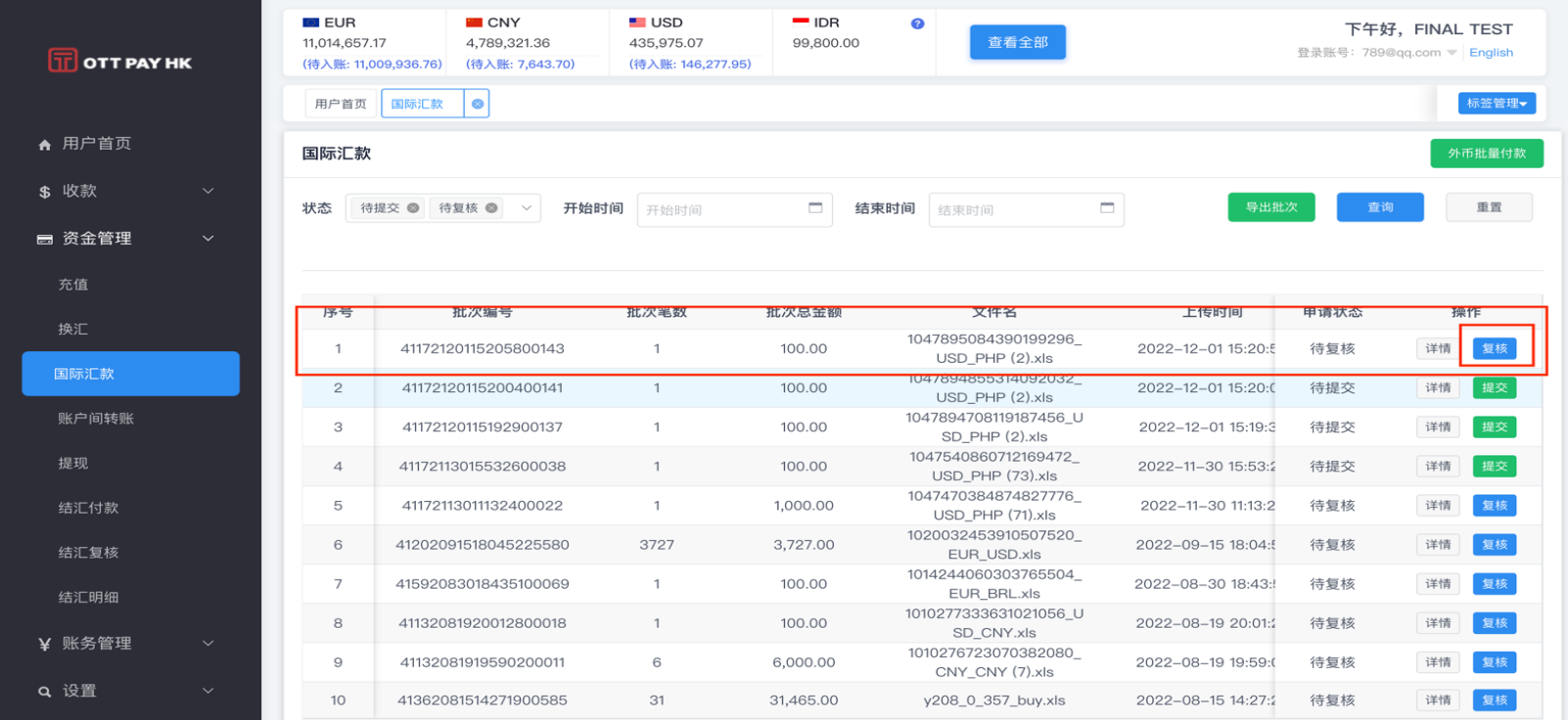Viewport: 1568px width, 720px height.
Task: Collapse the 资金管理 sidebar menu chevron
Action: [208, 238]
